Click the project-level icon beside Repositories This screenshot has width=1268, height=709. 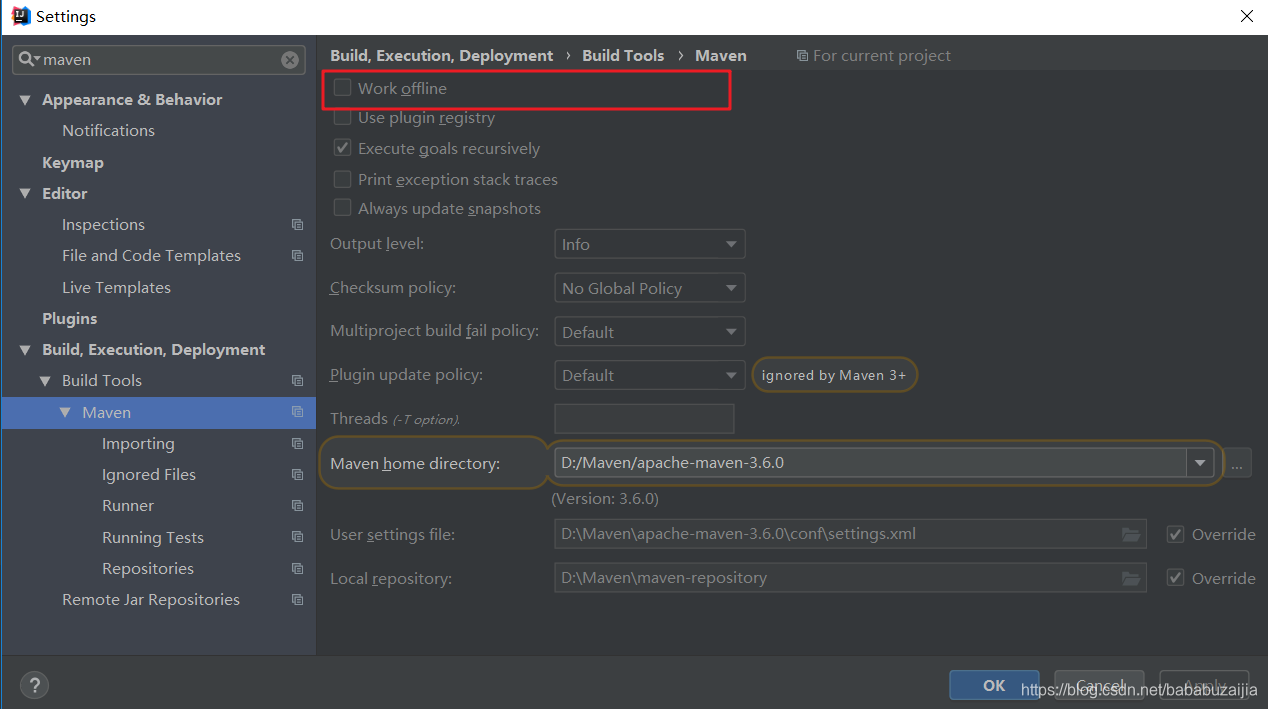297,569
